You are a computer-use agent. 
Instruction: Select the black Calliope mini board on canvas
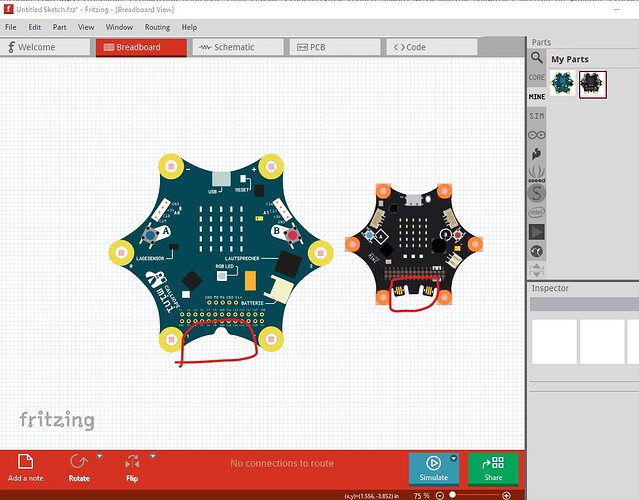pyautogui.click(x=413, y=244)
